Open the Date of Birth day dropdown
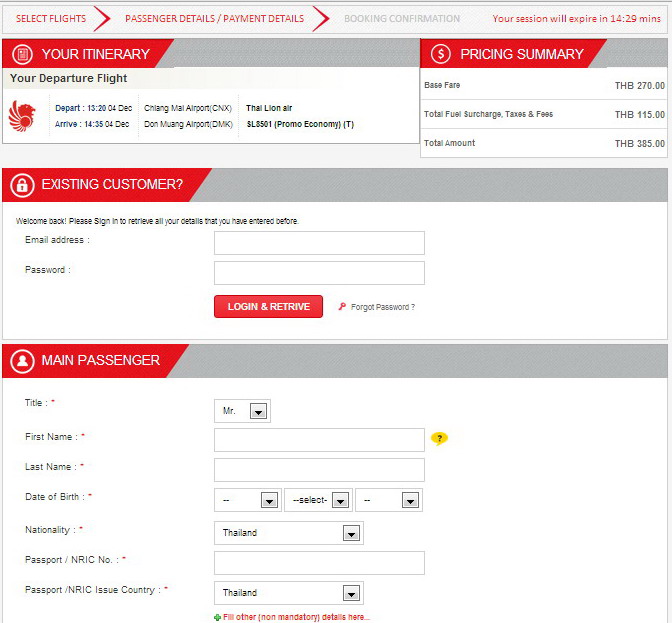This screenshot has width=672, height=623. 247,500
